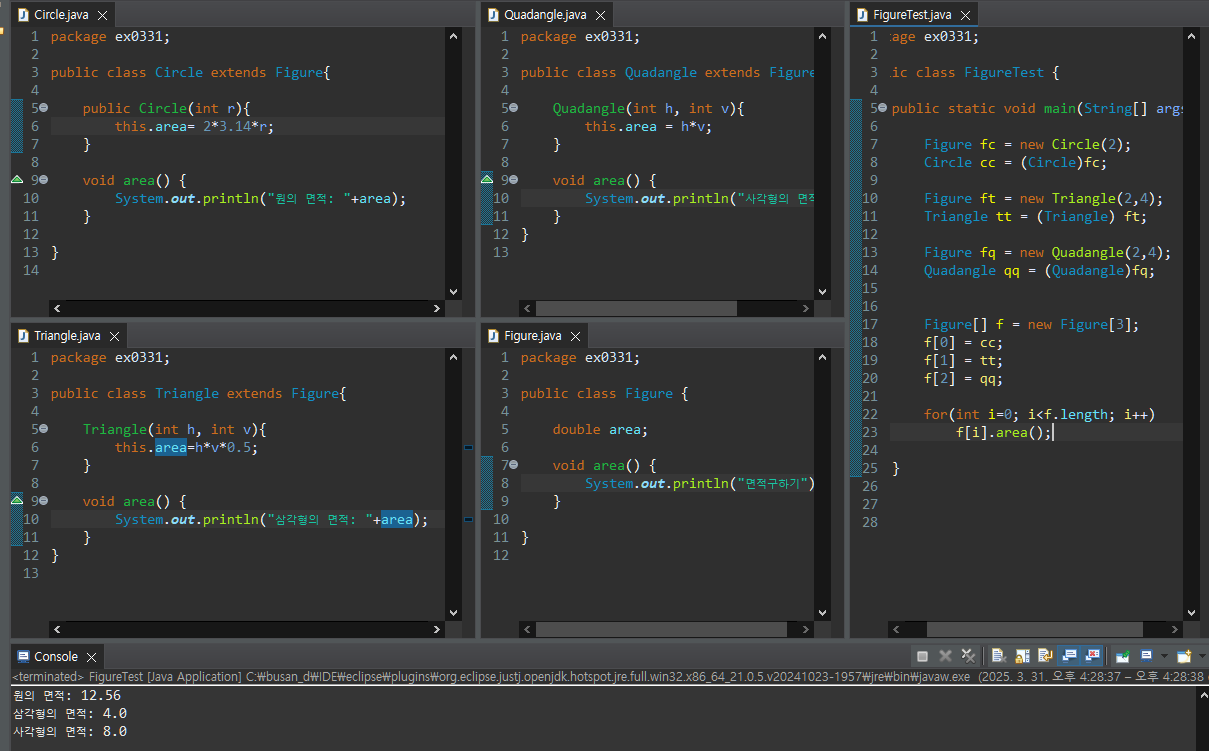1209x751 pixels.
Task: Open Display Selected Console dropdown arrow
Action: pos(1163,656)
